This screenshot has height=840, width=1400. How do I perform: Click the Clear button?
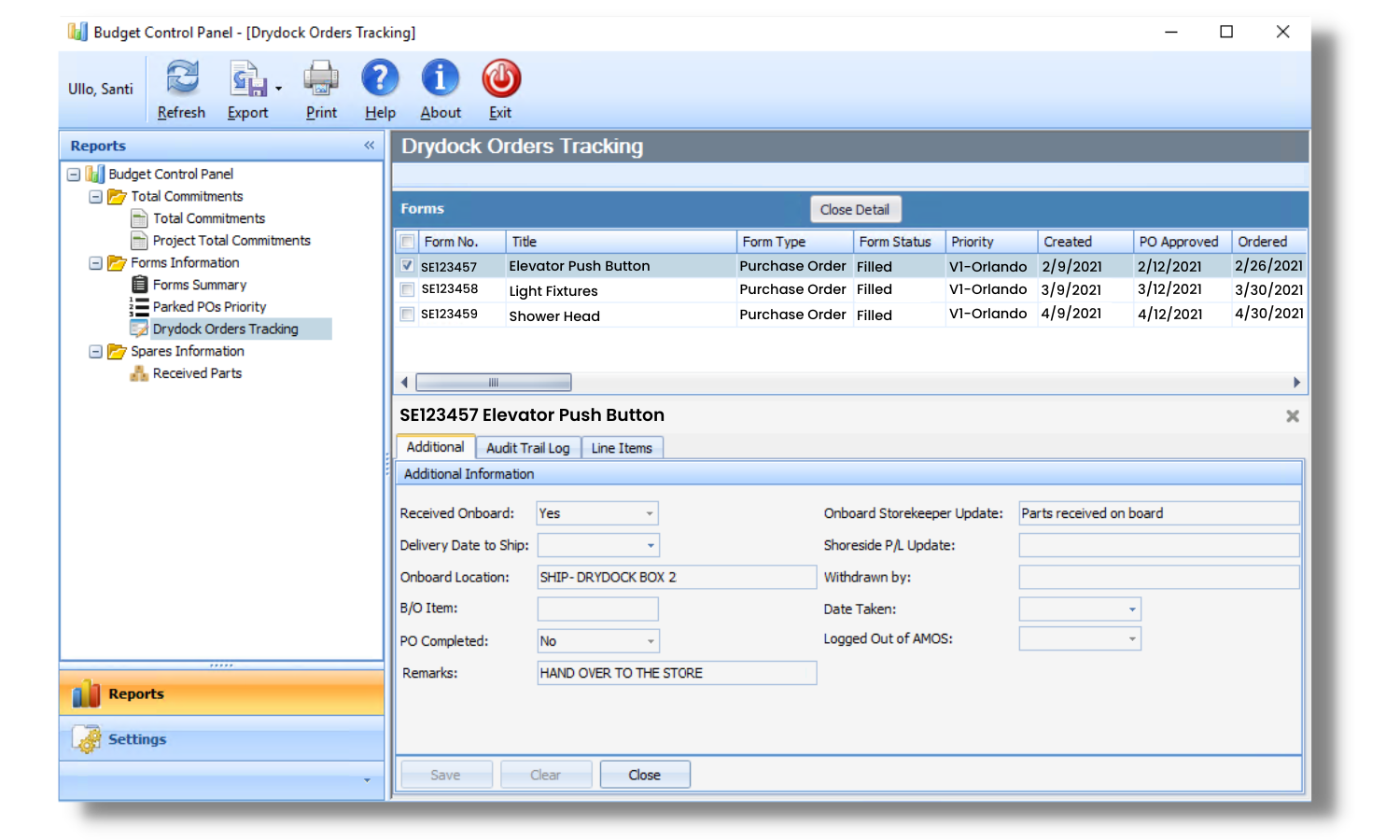545,774
